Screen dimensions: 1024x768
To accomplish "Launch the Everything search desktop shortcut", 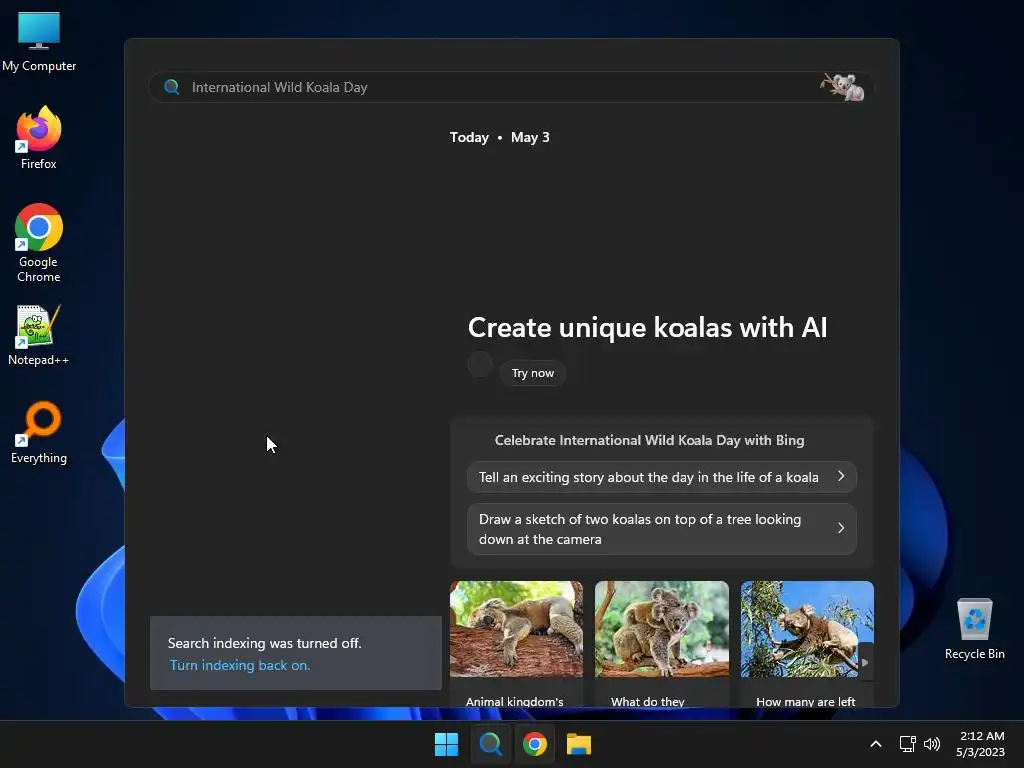I will pyautogui.click(x=39, y=432).
